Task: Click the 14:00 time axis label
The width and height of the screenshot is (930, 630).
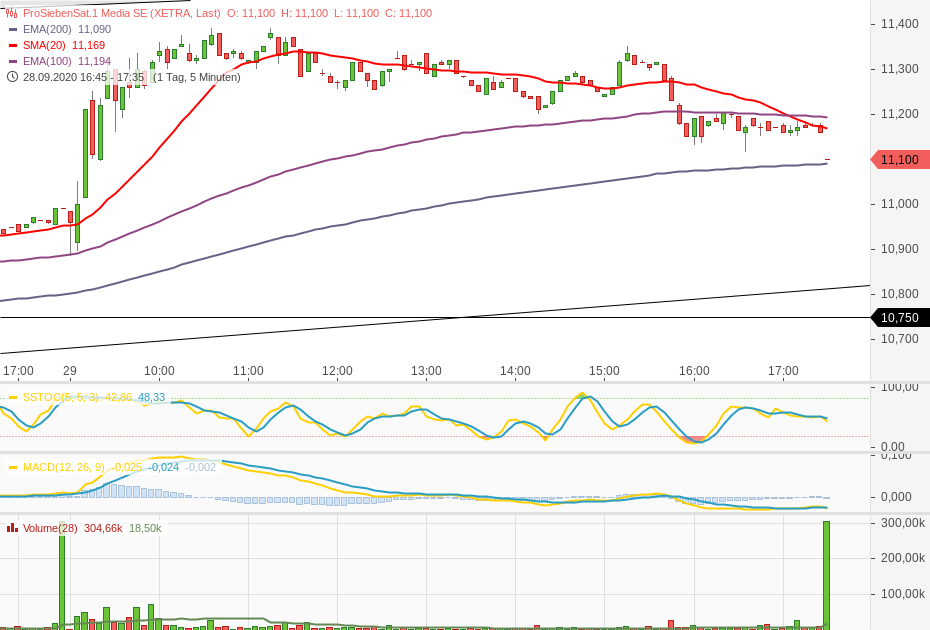Action: [x=515, y=371]
